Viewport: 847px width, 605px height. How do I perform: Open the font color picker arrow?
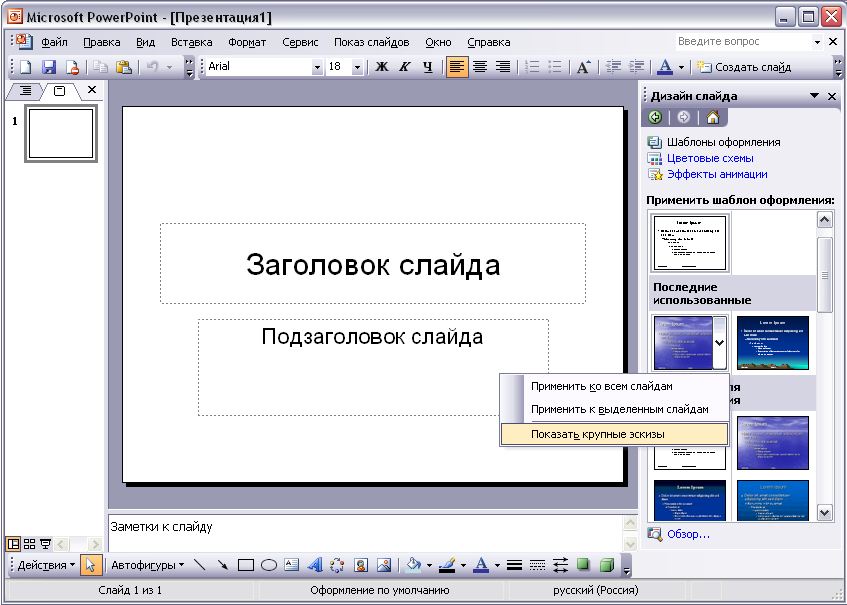tap(681, 67)
